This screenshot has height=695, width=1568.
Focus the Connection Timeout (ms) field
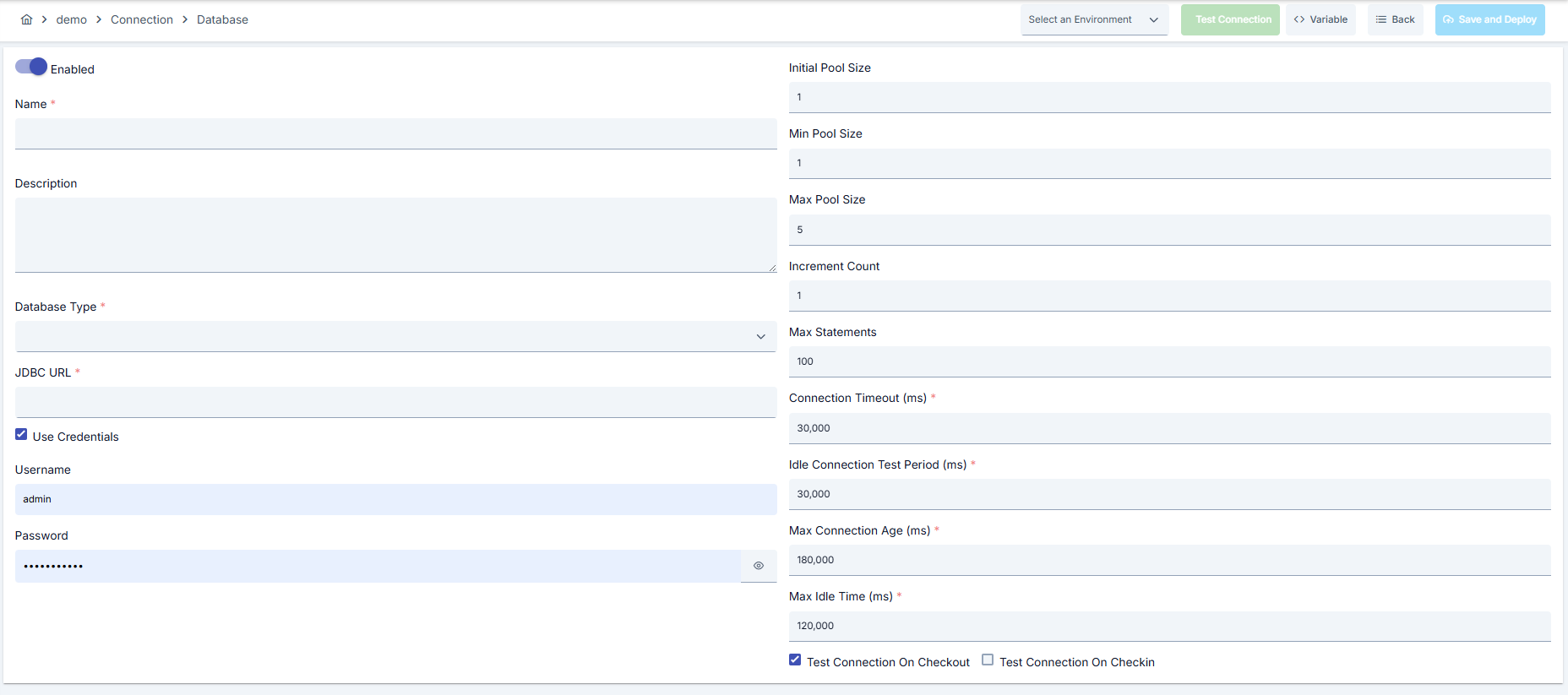(1169, 428)
